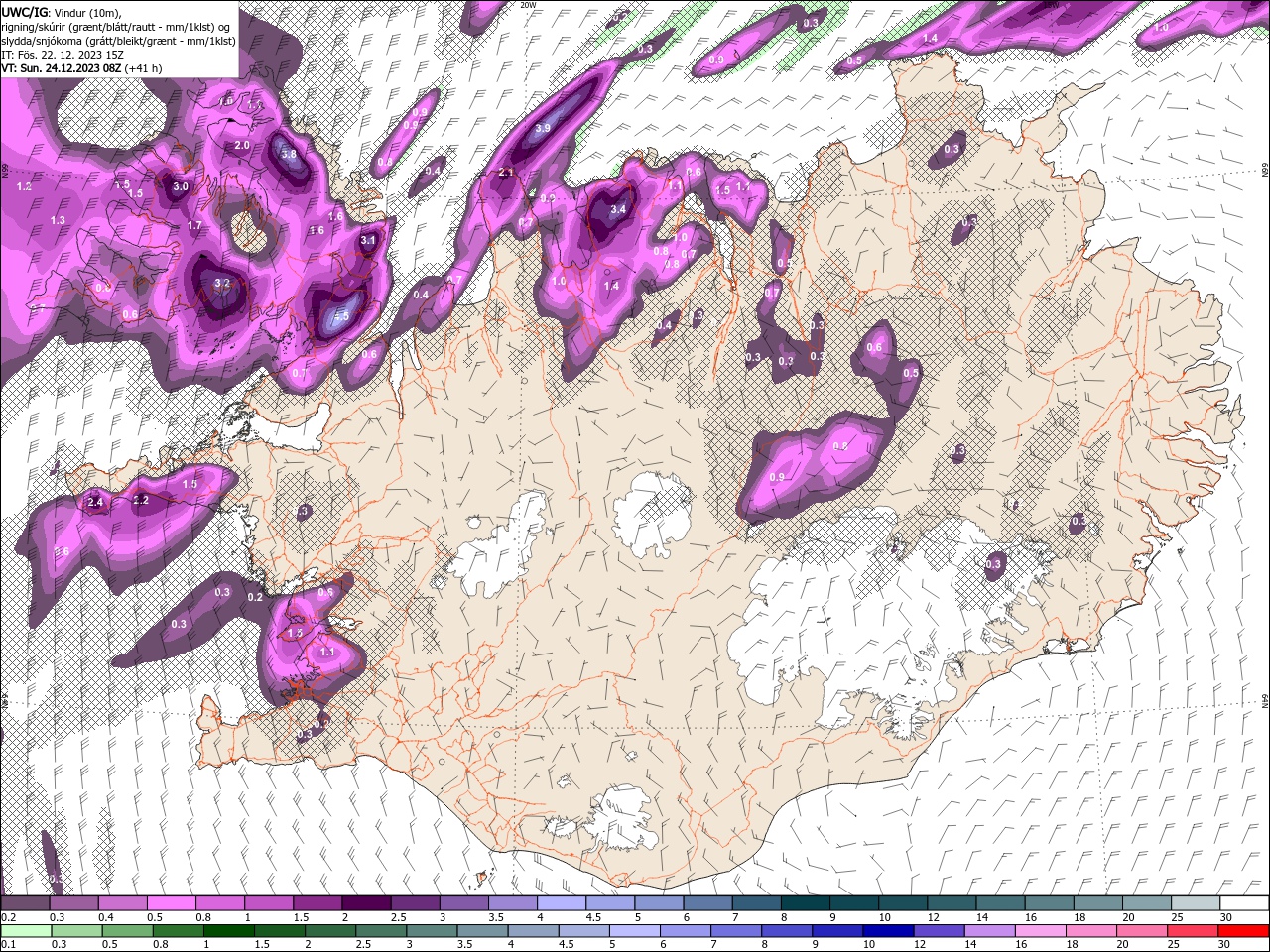
Task: Click the 1.3 value label over the sea
Action: (58, 220)
